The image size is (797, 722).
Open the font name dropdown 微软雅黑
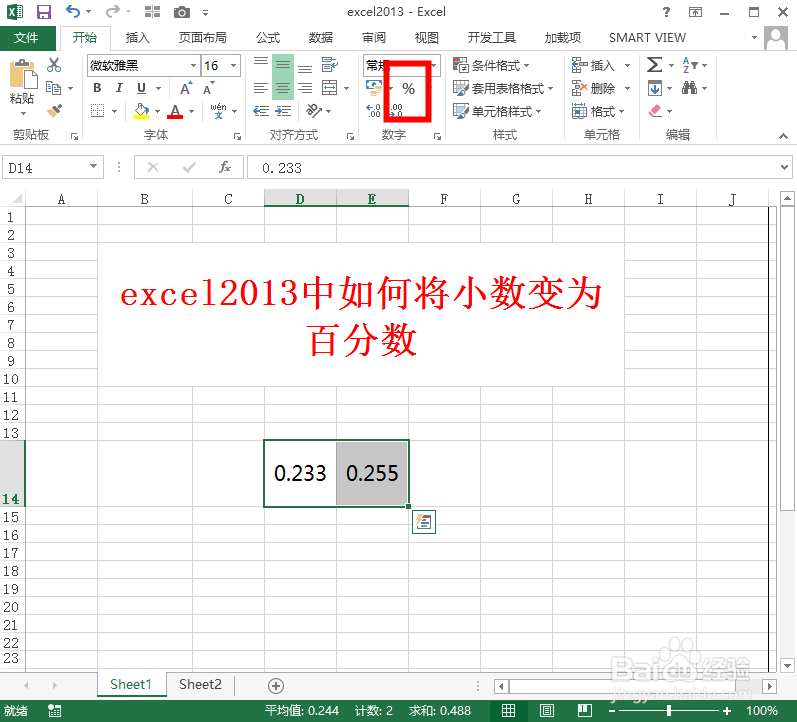(194, 65)
